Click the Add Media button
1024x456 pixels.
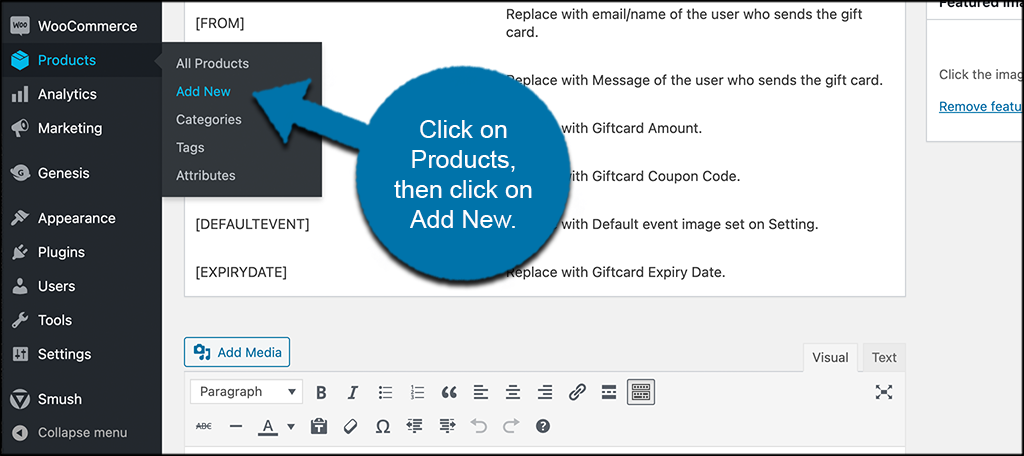237,352
